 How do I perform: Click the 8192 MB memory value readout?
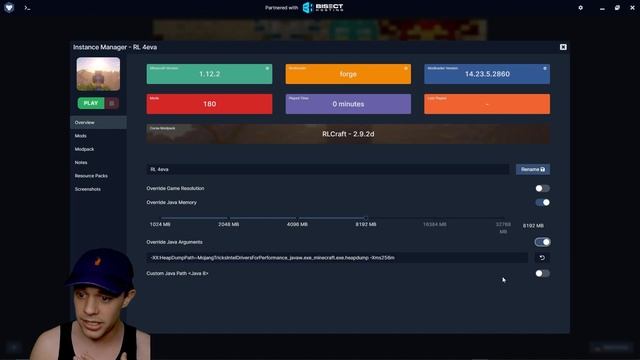[x=533, y=226]
